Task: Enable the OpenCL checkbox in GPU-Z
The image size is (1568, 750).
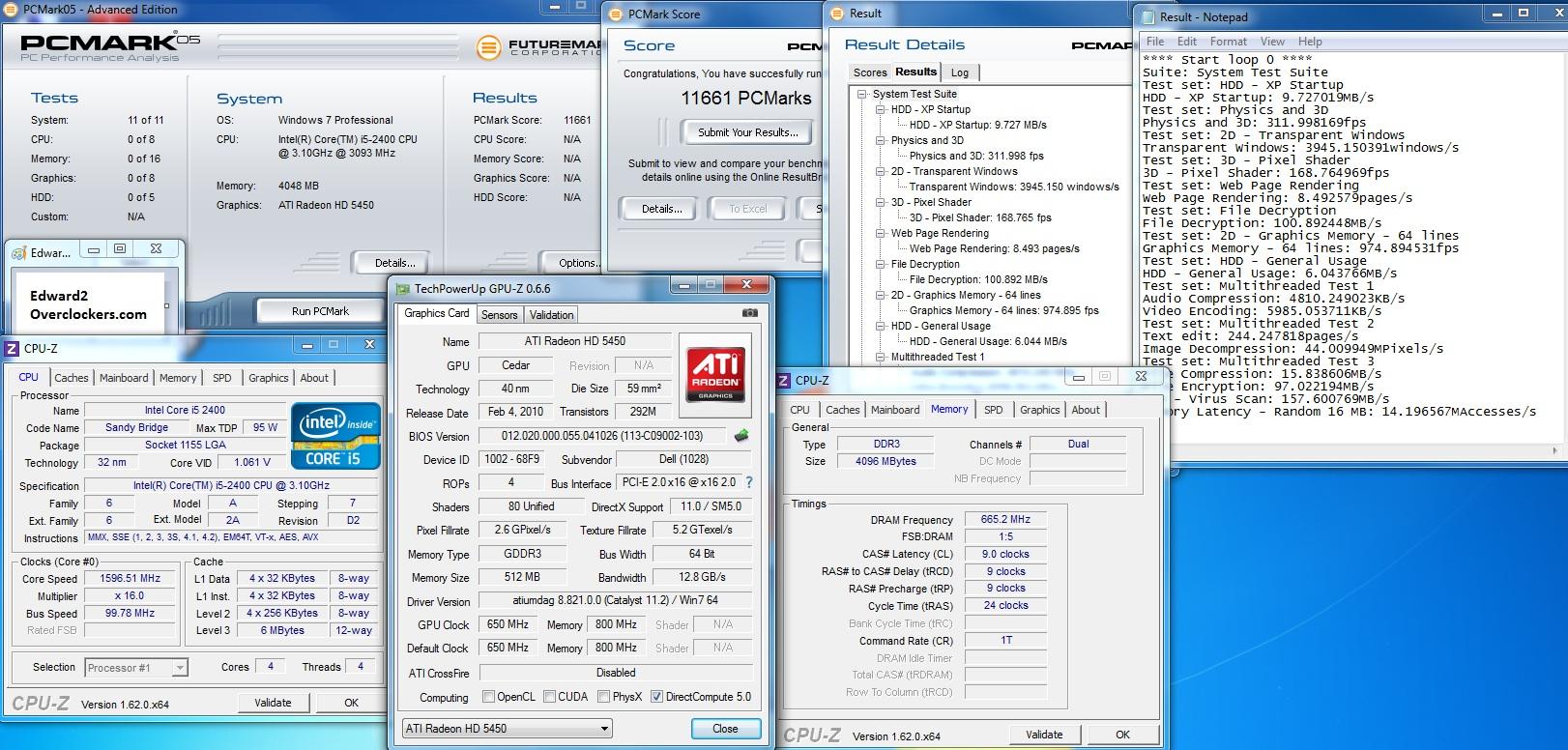Action: tap(488, 697)
